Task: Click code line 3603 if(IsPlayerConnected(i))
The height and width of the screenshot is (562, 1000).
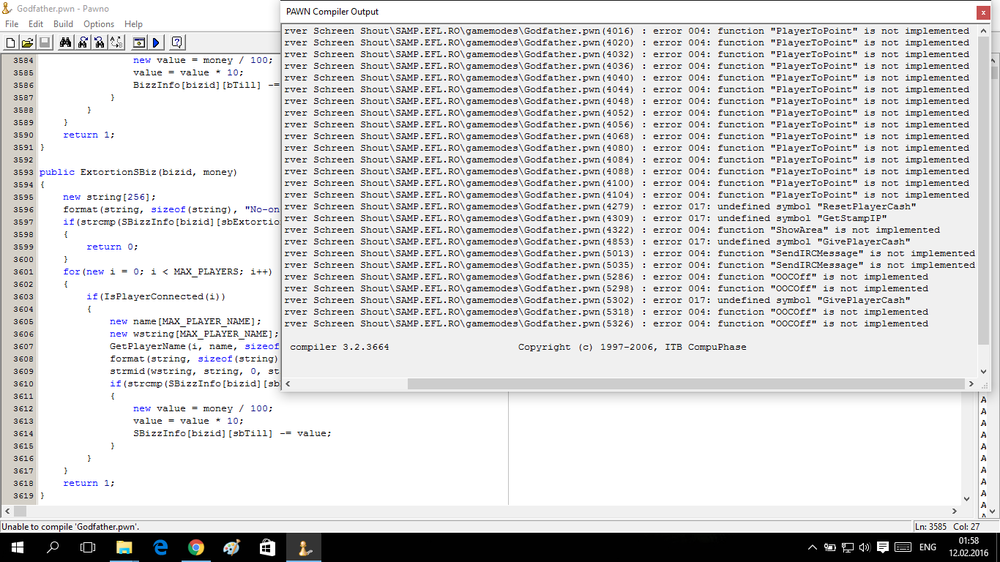Action: (x=156, y=297)
